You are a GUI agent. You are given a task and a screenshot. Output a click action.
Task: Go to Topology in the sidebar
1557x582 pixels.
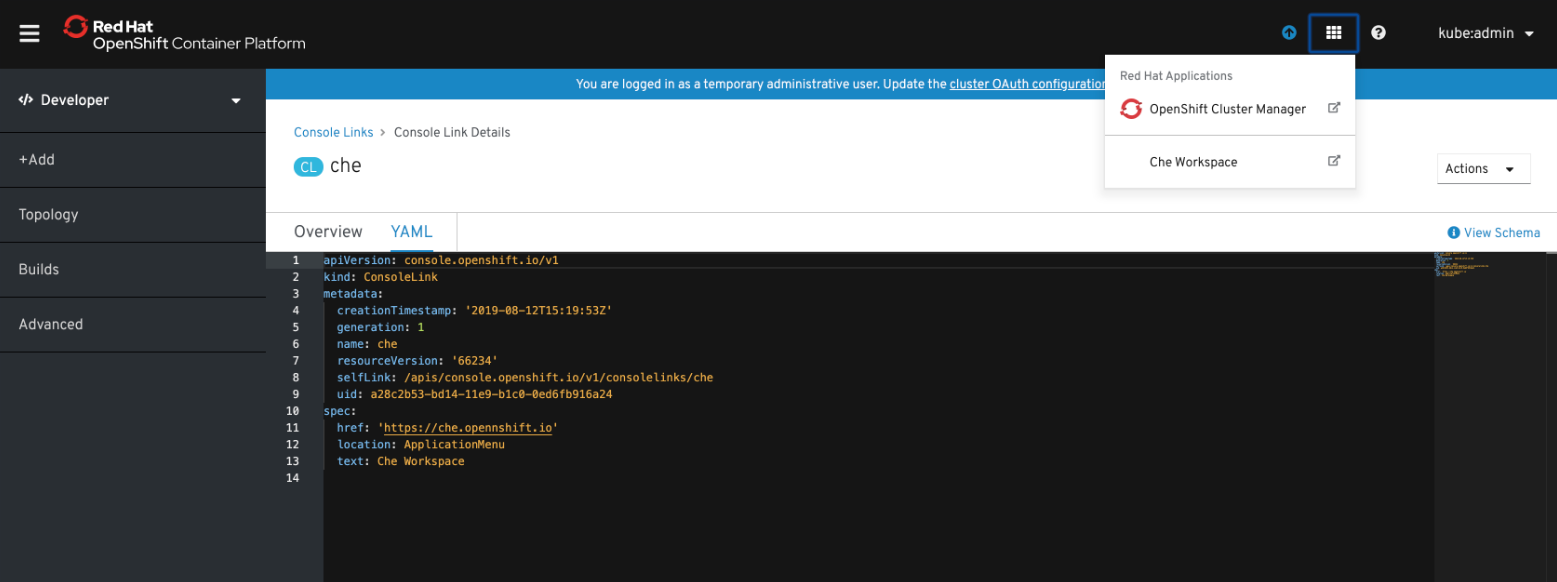coord(48,215)
